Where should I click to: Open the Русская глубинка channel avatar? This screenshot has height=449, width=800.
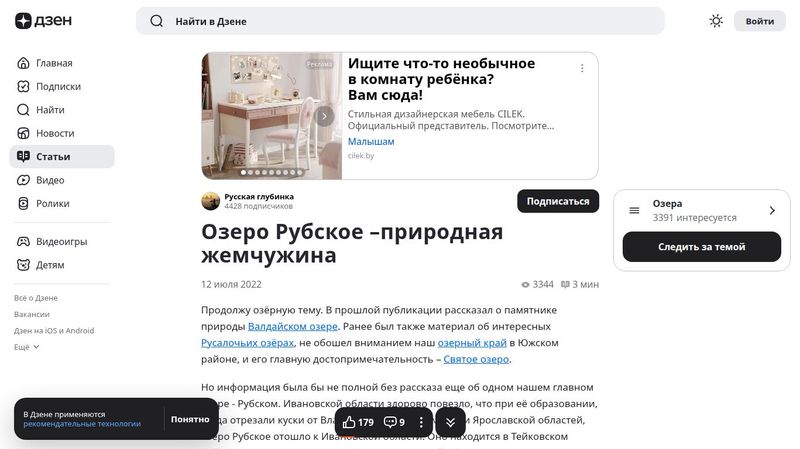point(210,201)
